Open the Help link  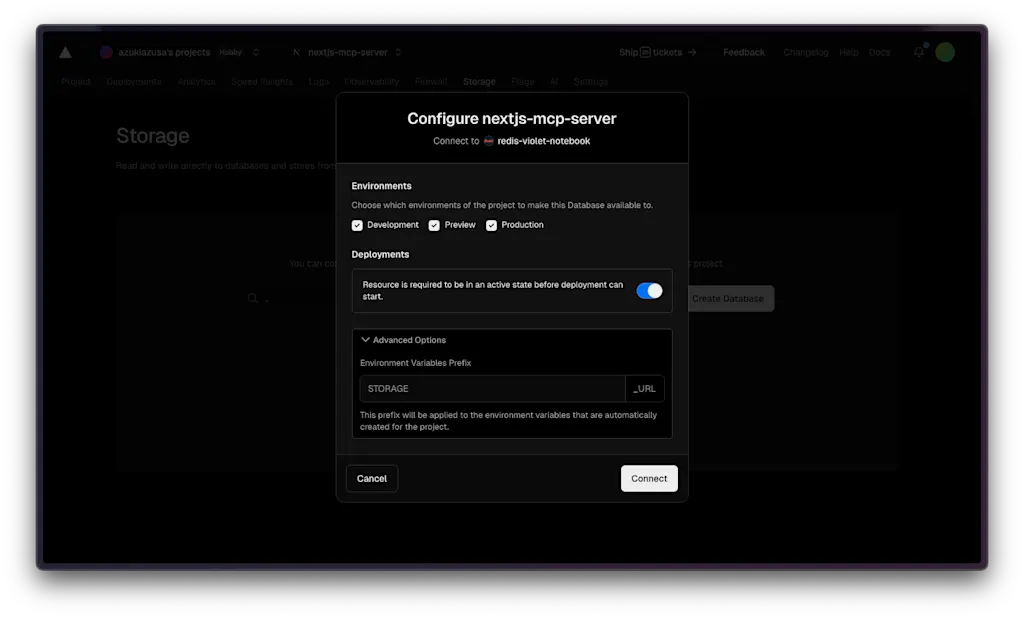click(x=848, y=52)
